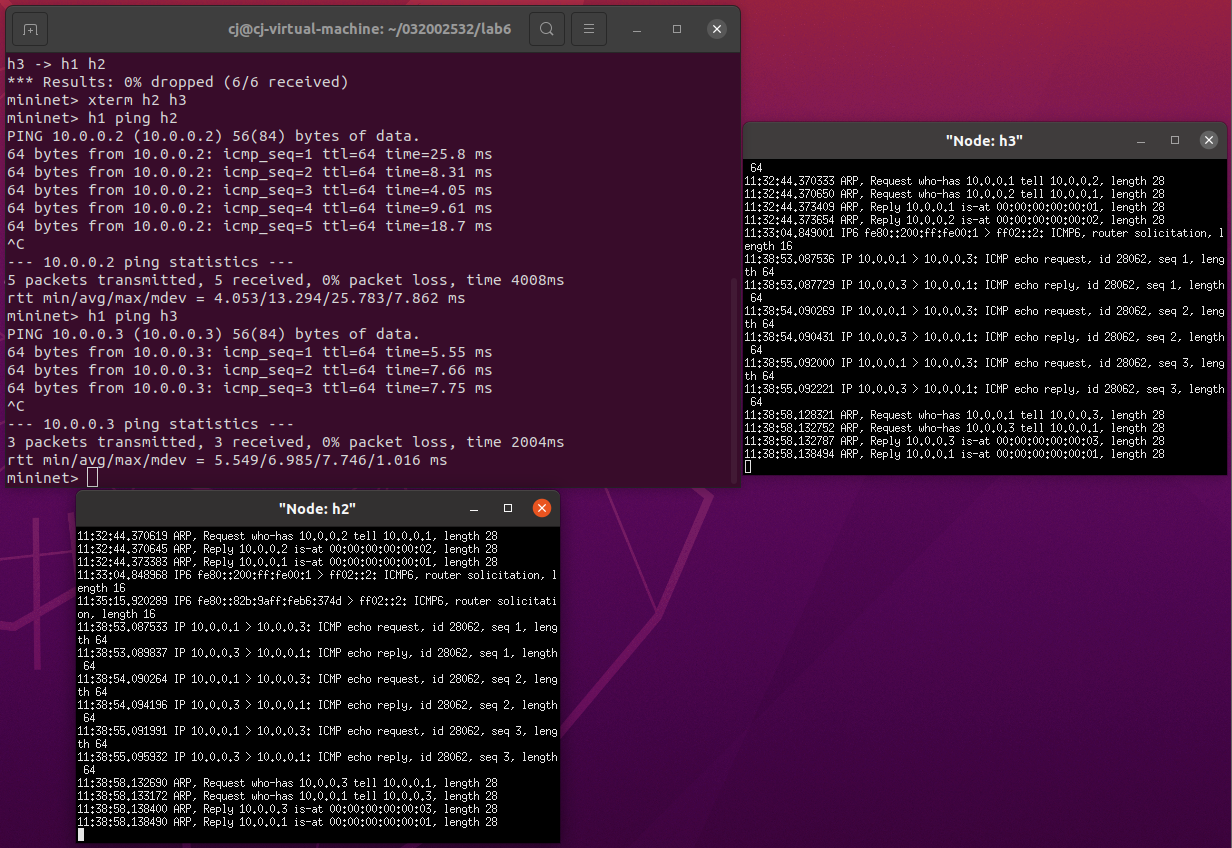Select h2 ARP request line at 11:38:58.132690
This screenshot has width=1232, height=848.
tap(288, 783)
